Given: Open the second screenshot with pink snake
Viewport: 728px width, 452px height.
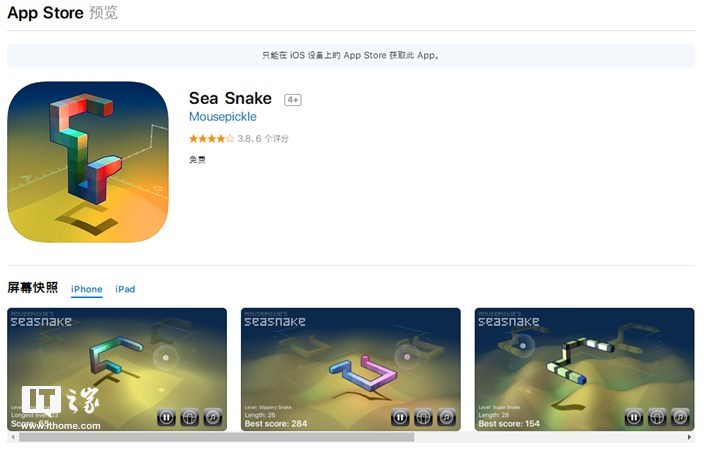Looking at the screenshot, I should (x=351, y=369).
